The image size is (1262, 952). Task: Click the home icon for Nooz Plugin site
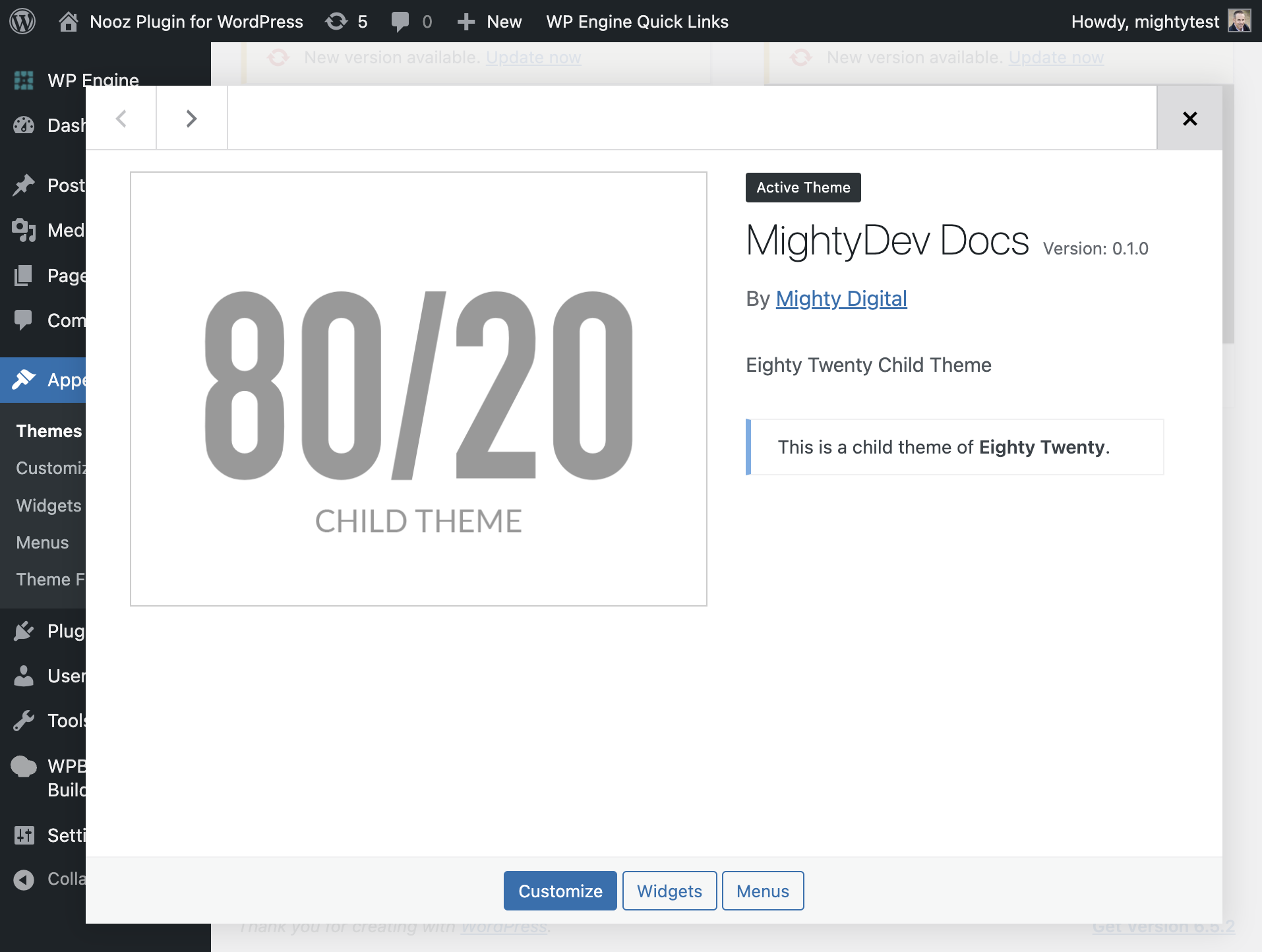tap(68, 22)
